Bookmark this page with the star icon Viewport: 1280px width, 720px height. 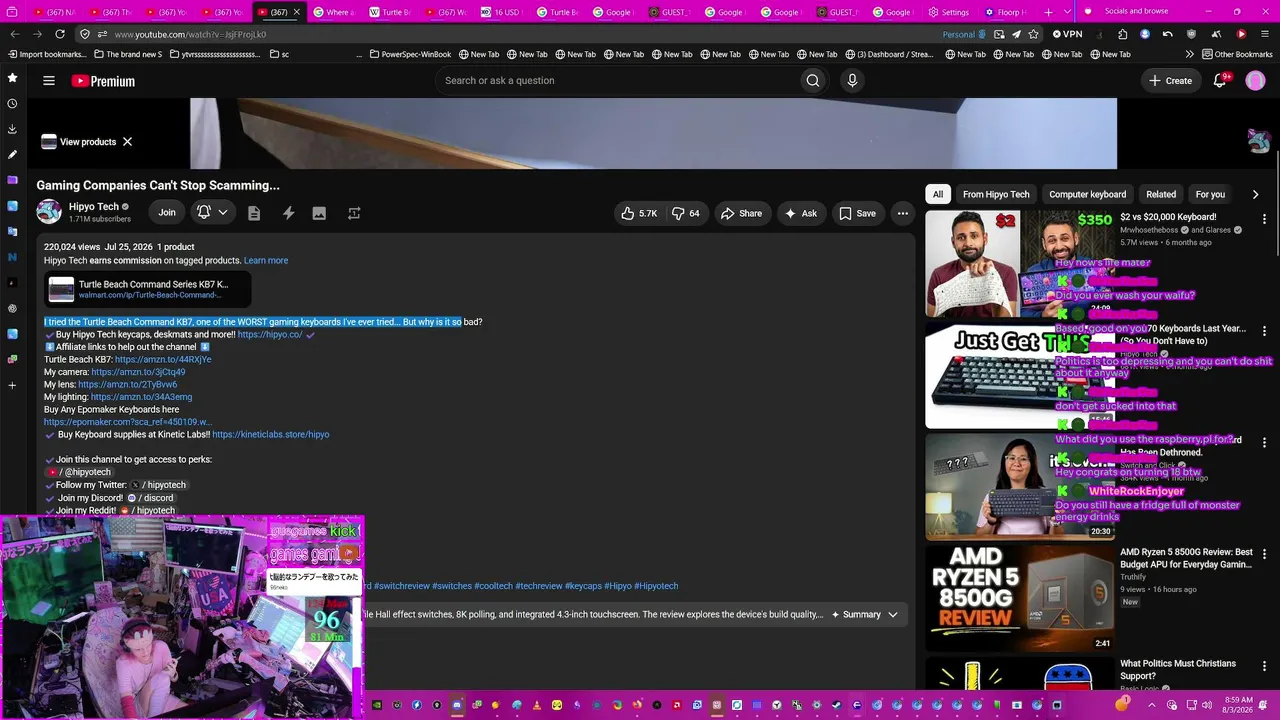(1033, 34)
